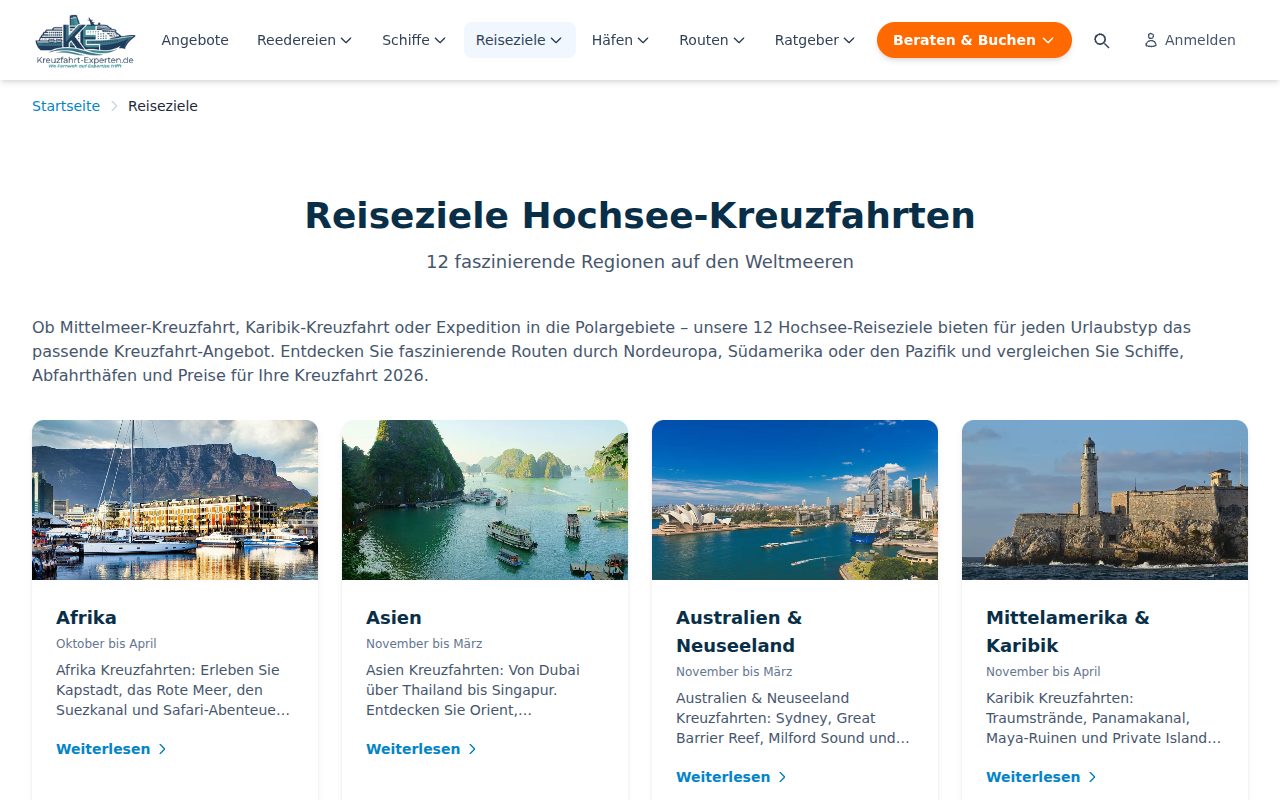The image size is (1280, 800).
Task: Click the orange Beraten & Buchen button
Action: click(x=974, y=40)
